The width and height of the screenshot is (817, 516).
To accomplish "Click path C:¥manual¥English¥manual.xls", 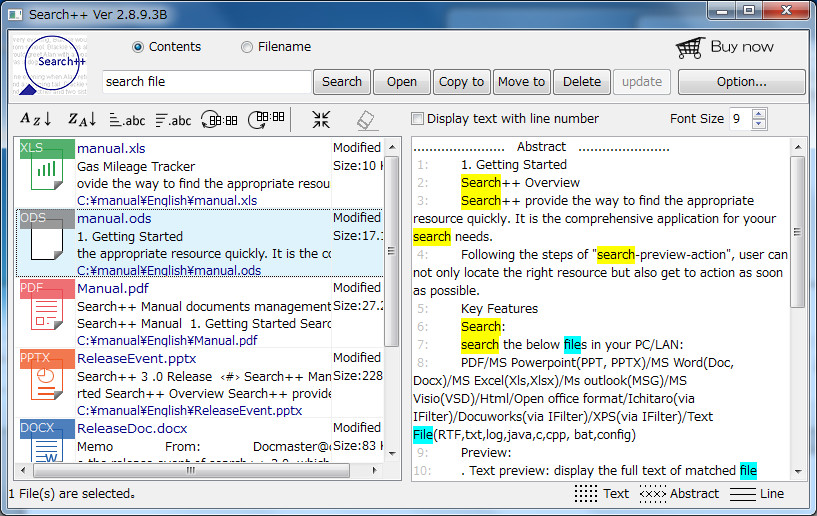I will [x=167, y=201].
